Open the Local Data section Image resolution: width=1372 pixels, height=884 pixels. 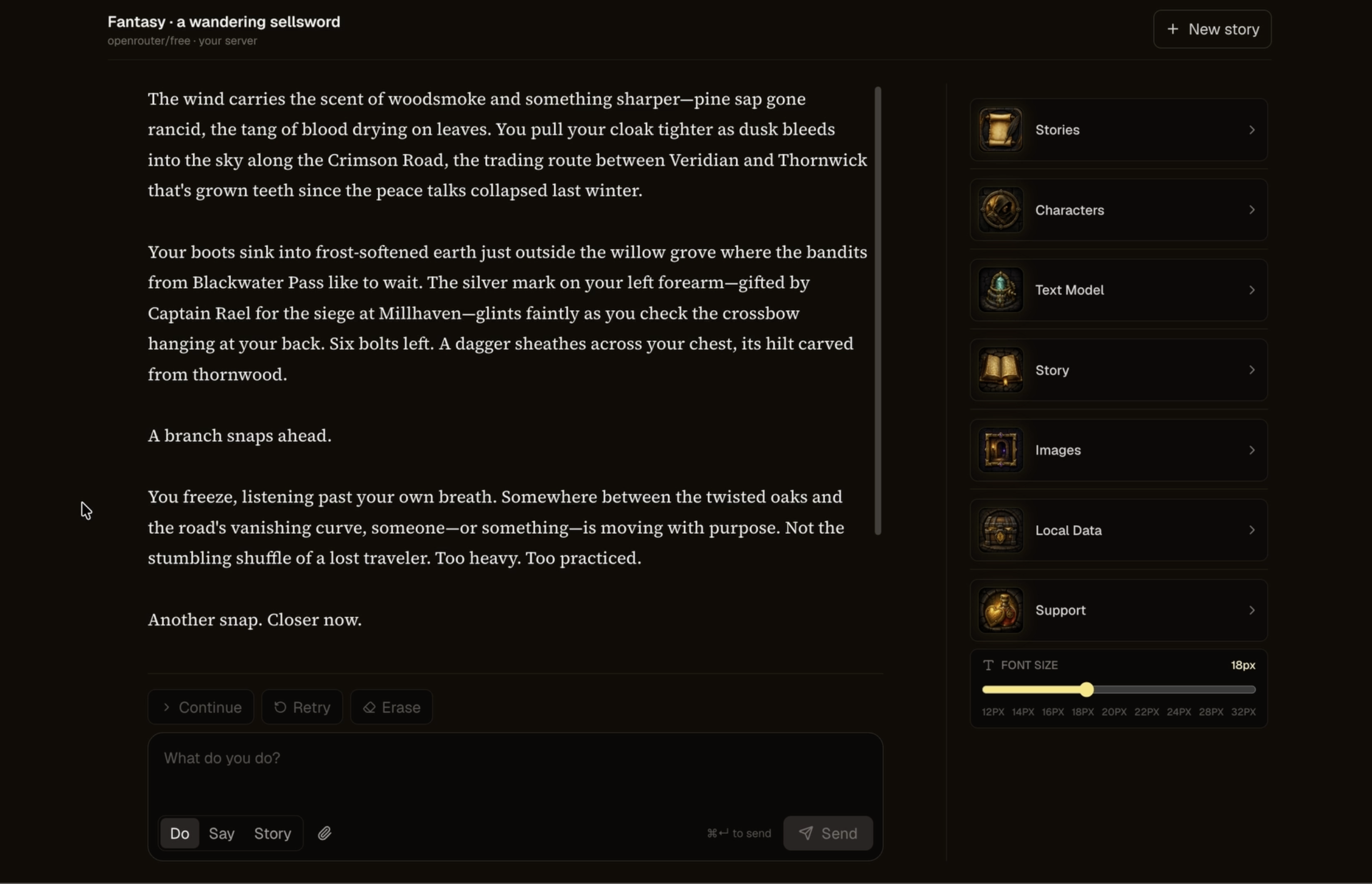[x=1119, y=531]
